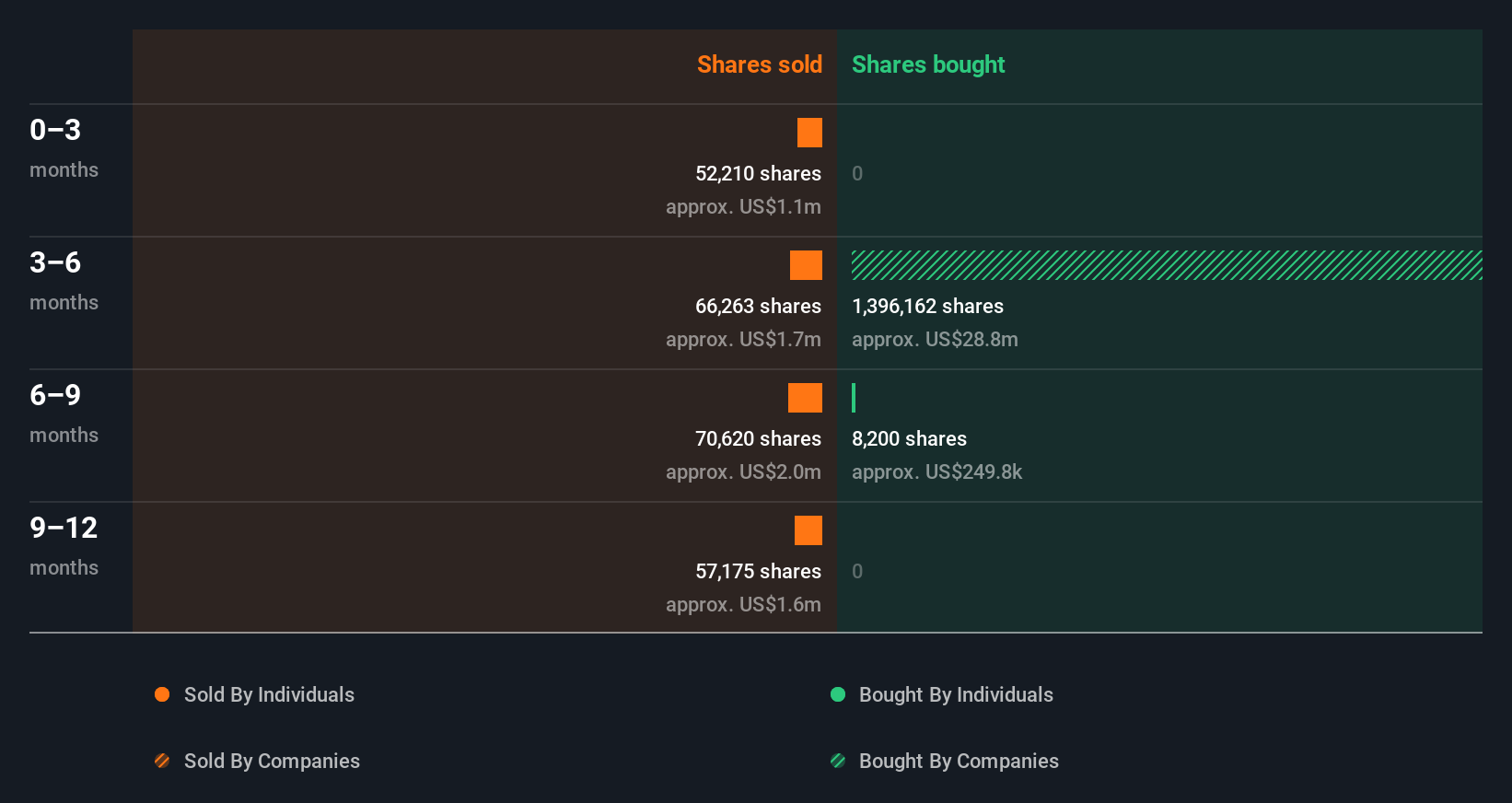Click the approx. US$1.7m value
The image size is (1512, 803).
743,339
